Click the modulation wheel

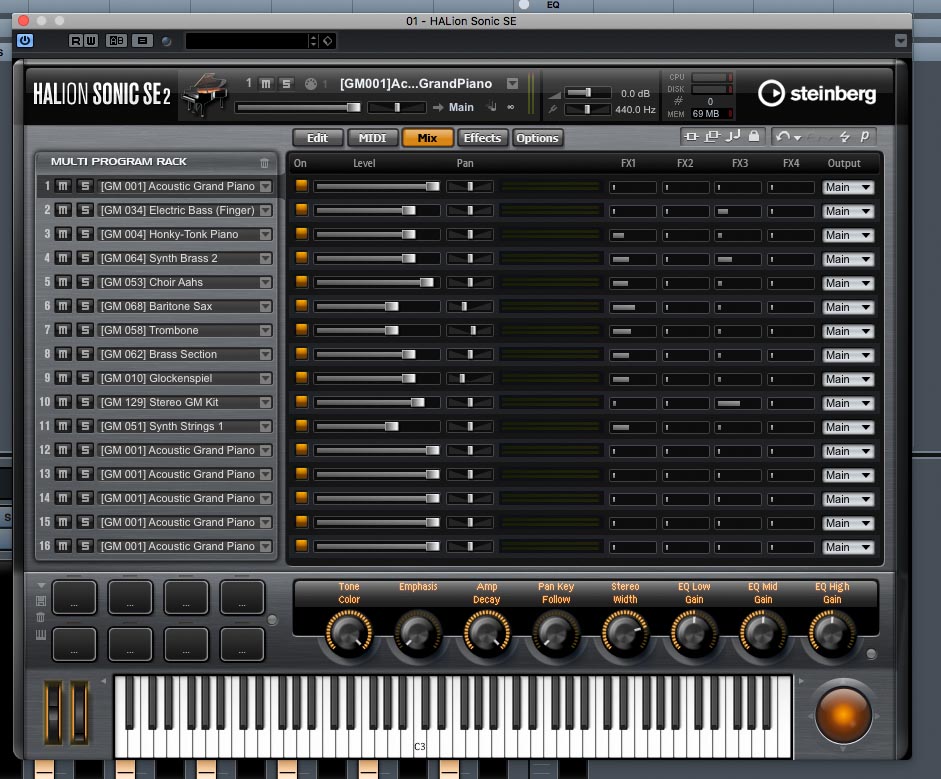click(79, 712)
